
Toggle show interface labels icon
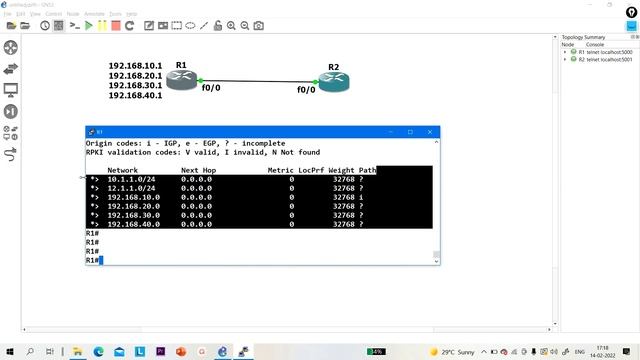(x=59, y=26)
